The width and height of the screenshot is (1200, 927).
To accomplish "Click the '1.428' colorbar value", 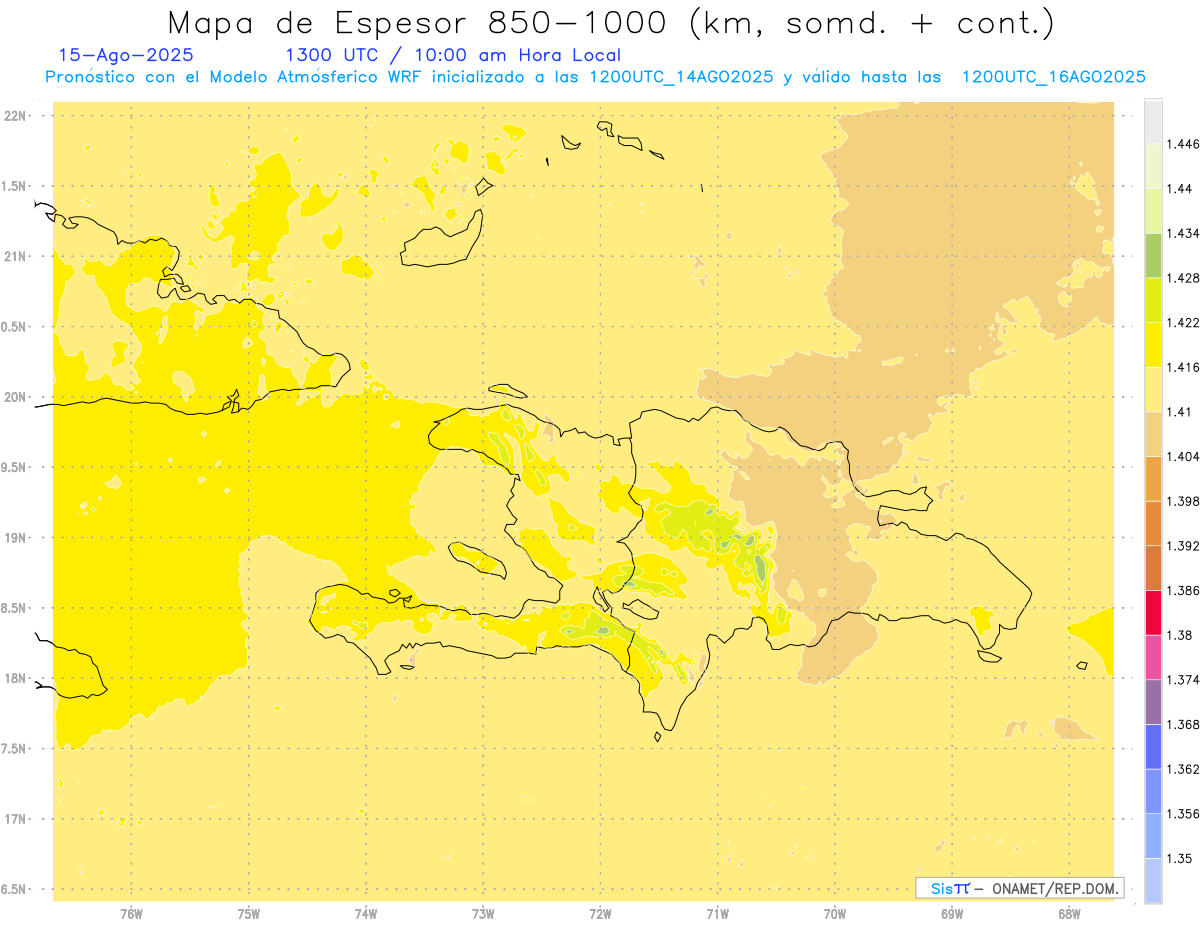I will [x=1184, y=278].
